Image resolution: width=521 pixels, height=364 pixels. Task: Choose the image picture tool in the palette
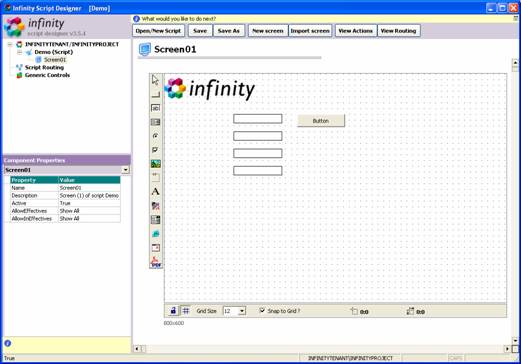tap(155, 164)
